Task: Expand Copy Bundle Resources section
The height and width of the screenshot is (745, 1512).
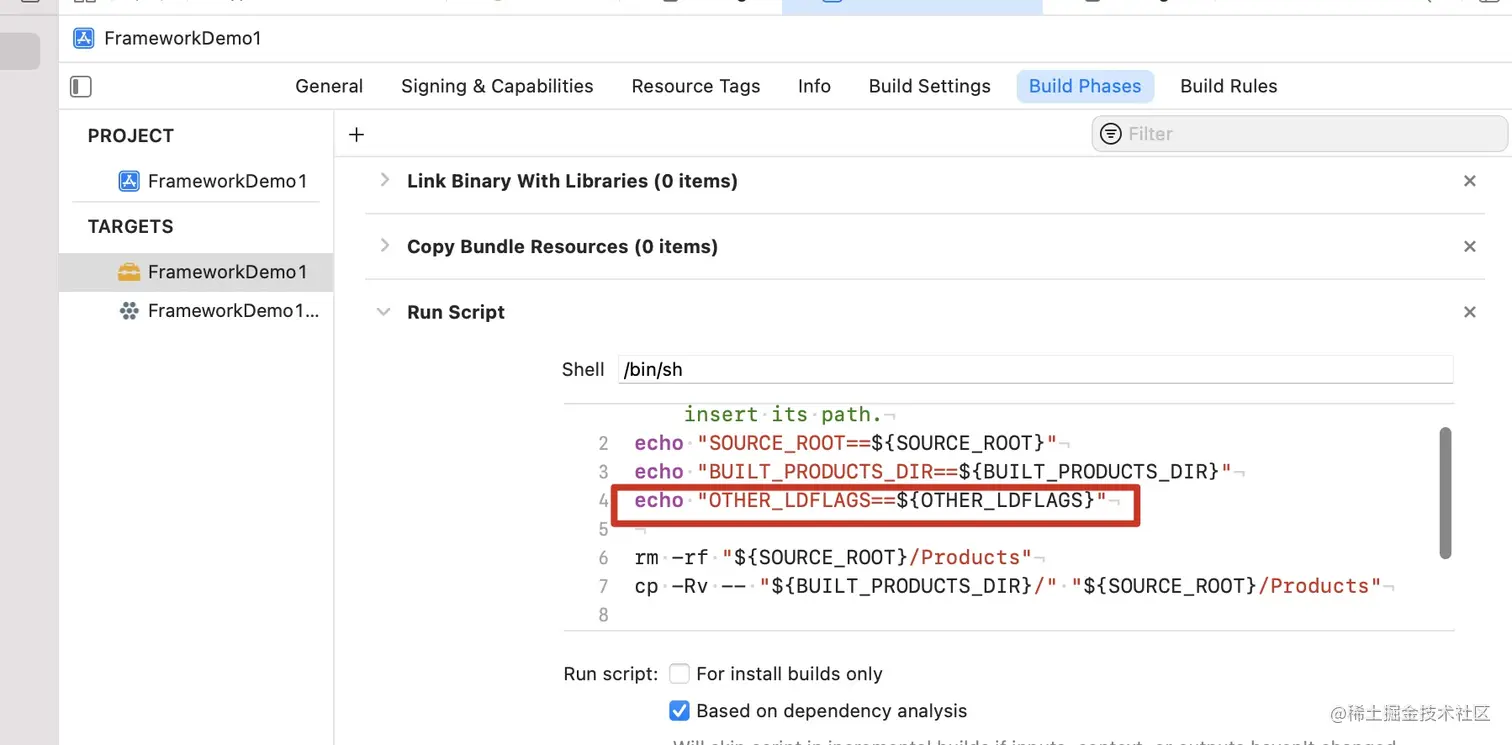Action: (385, 247)
